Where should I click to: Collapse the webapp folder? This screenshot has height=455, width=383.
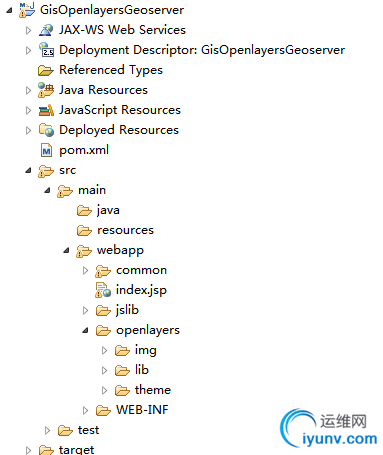coord(66,250)
